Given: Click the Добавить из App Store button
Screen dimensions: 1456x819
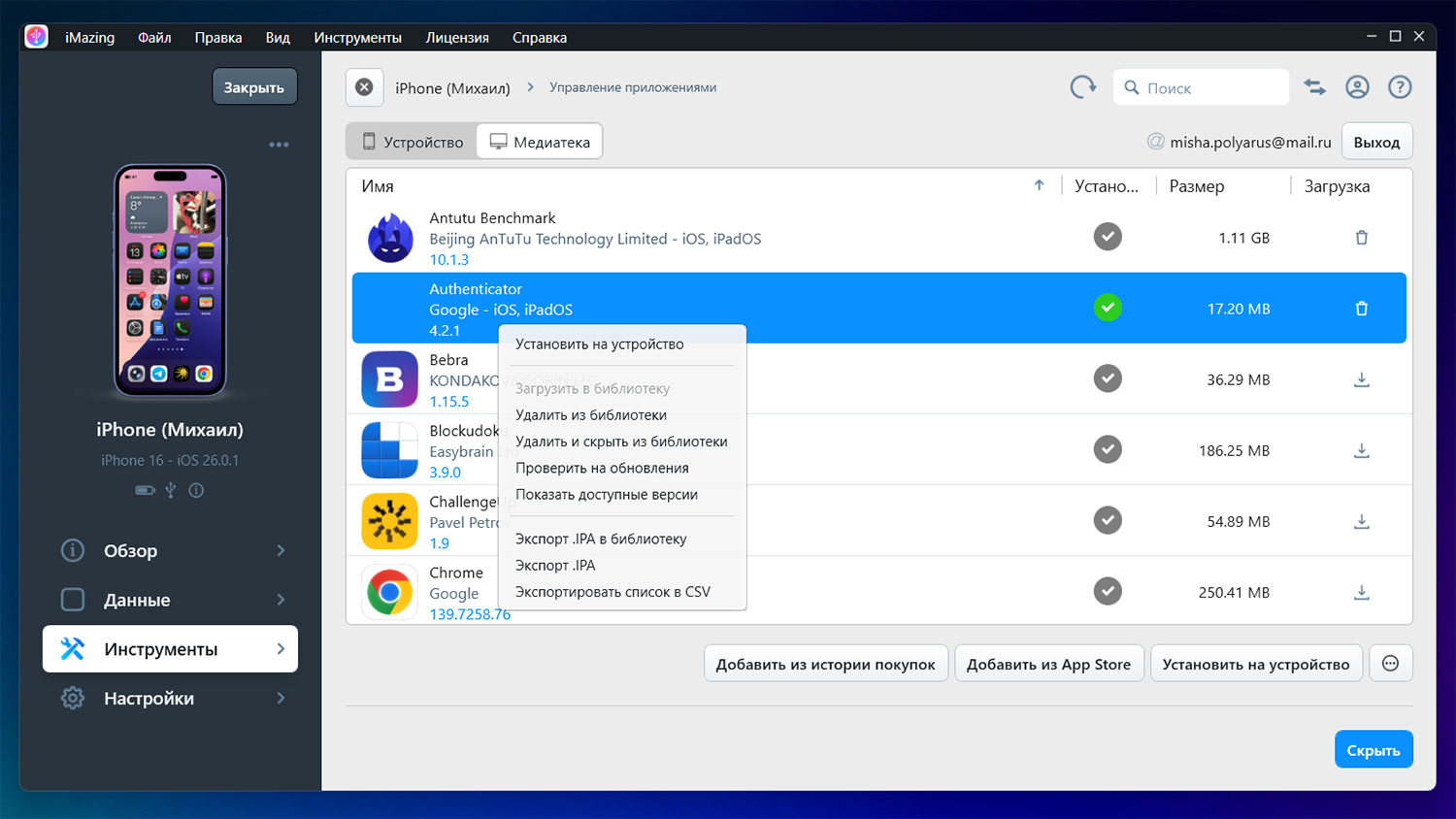Looking at the screenshot, I should (1048, 664).
